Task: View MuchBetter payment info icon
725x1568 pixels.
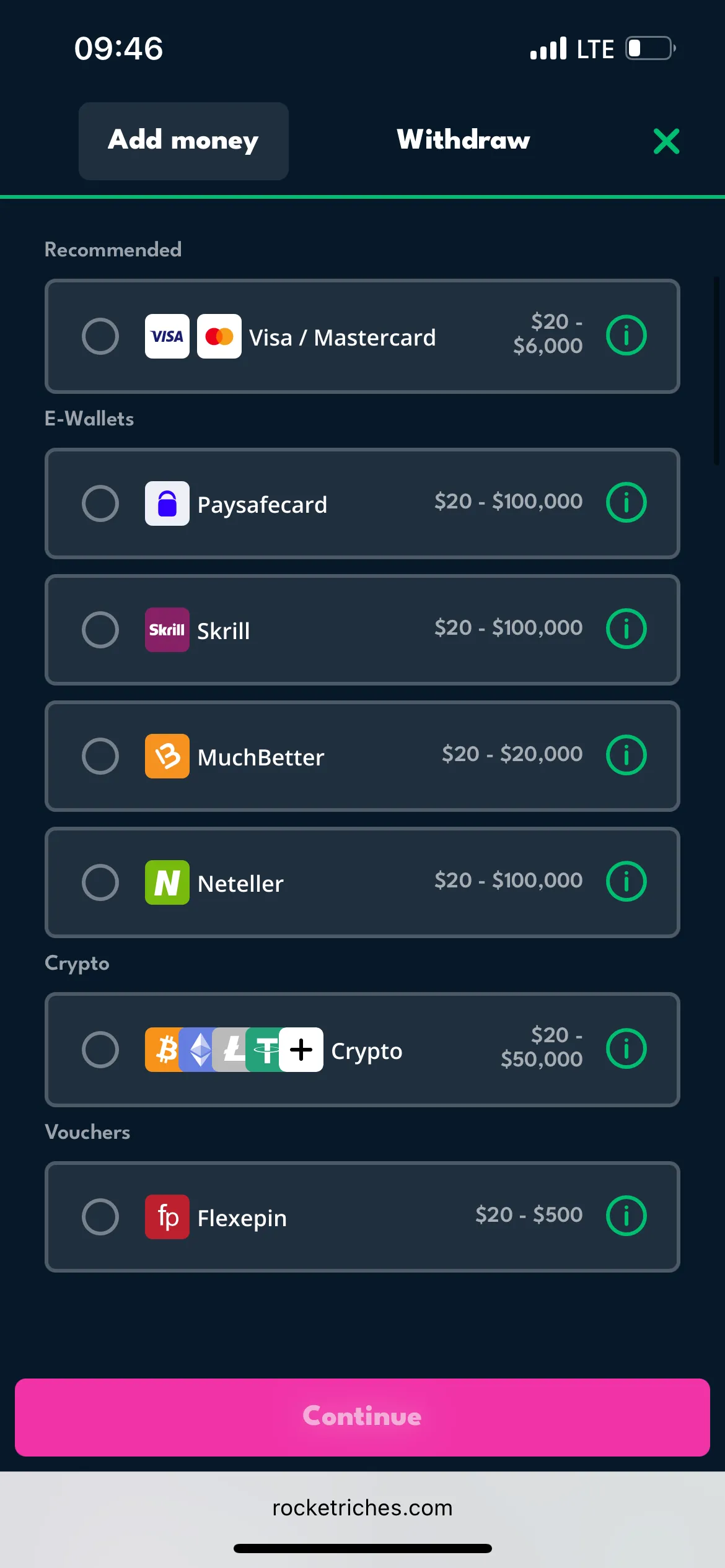Action: point(626,755)
